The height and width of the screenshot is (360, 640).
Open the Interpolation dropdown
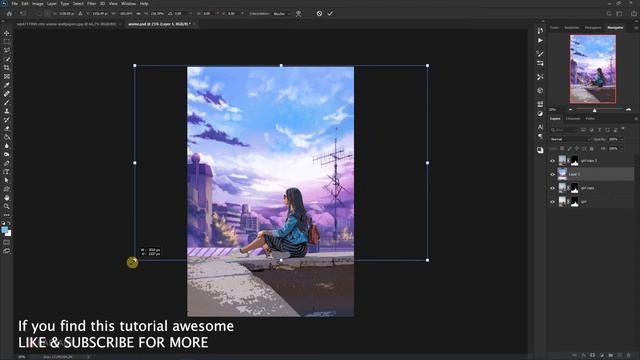click(282, 13)
